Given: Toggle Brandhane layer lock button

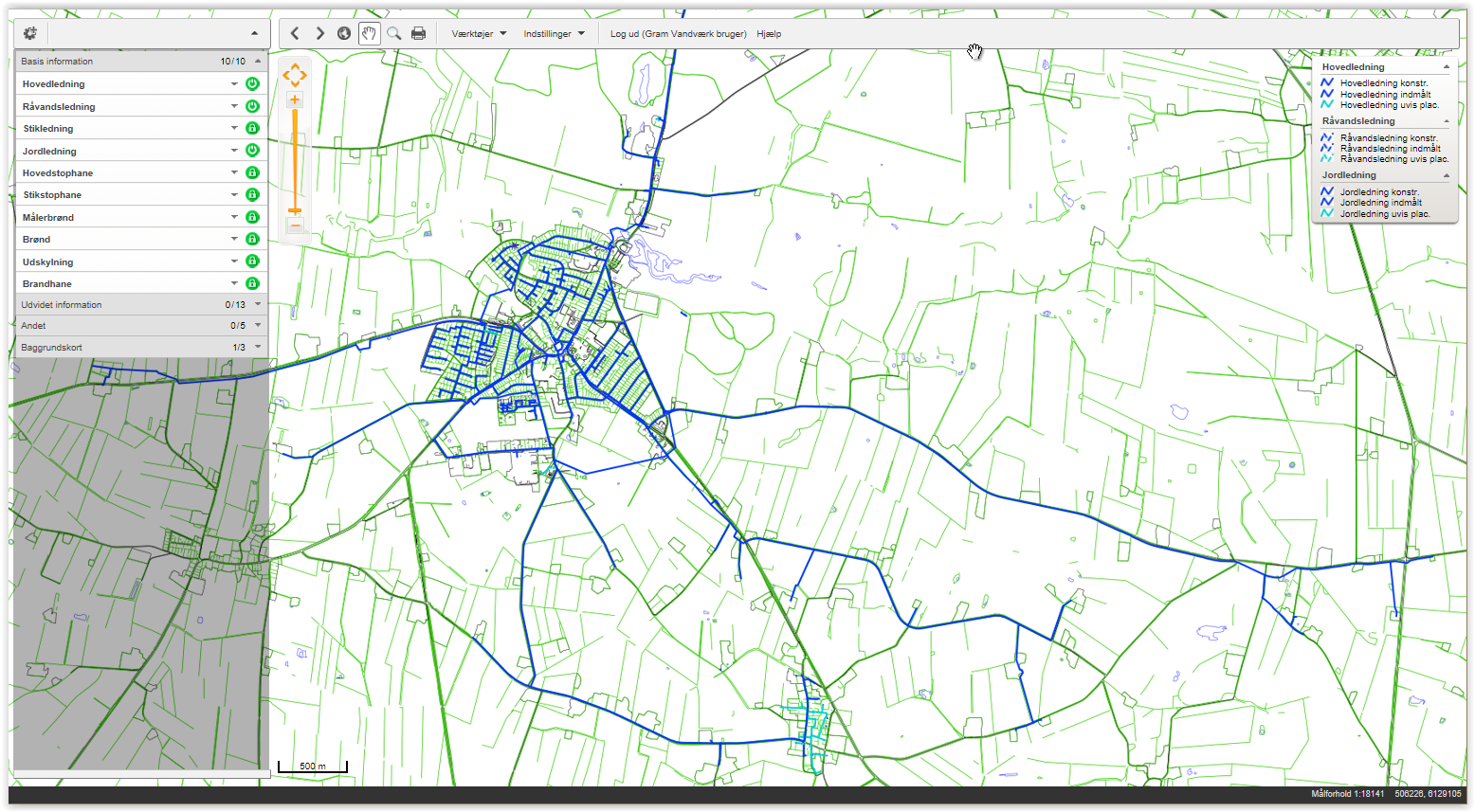Looking at the screenshot, I should point(252,283).
